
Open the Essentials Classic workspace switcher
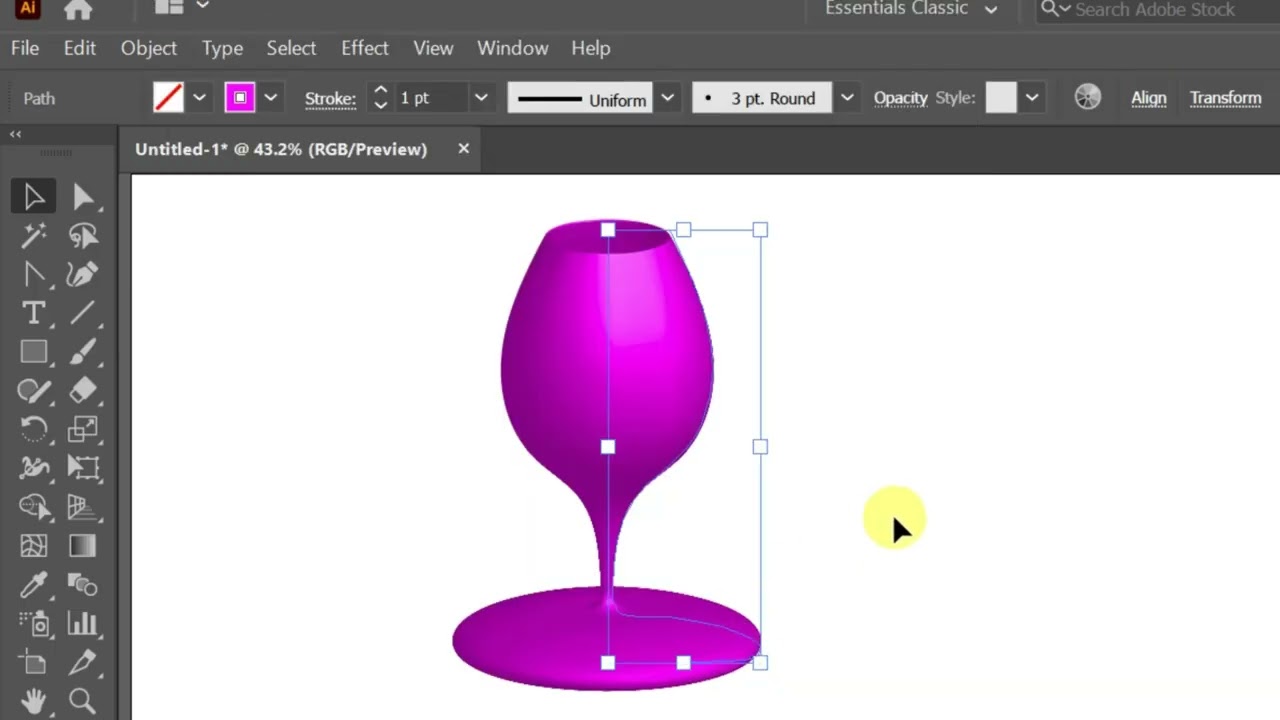[911, 9]
